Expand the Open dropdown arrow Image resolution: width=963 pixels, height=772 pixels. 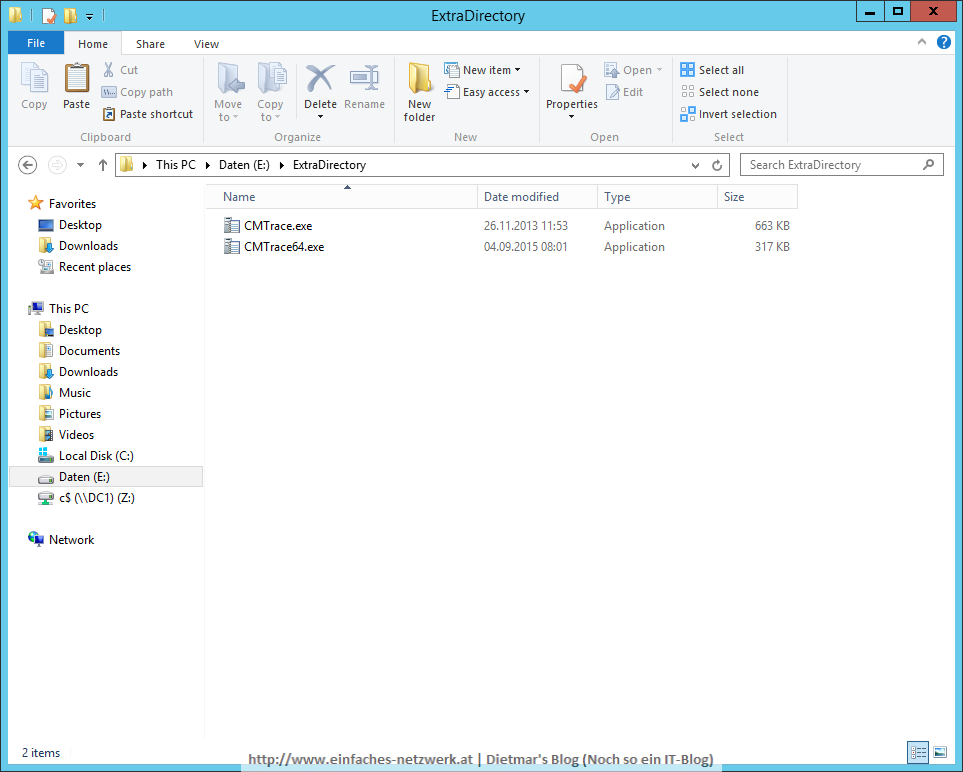pyautogui.click(x=660, y=70)
